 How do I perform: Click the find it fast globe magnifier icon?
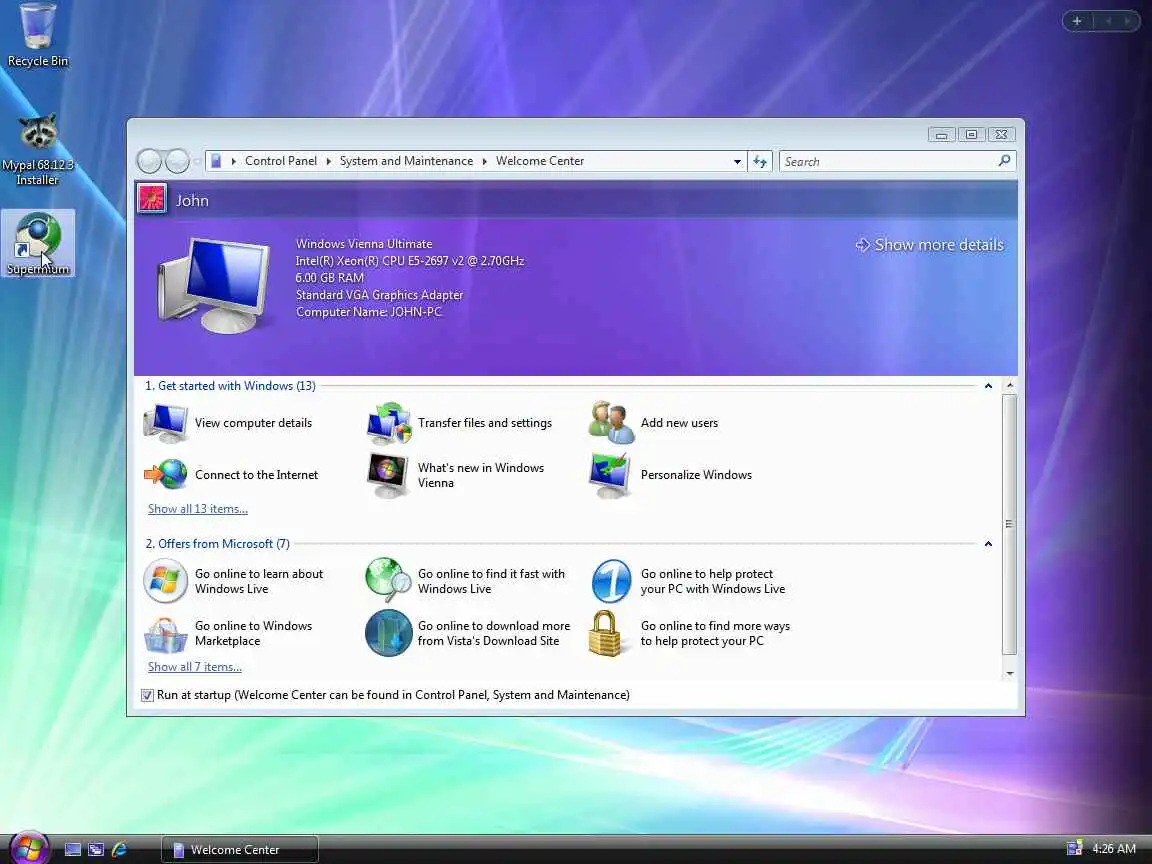coord(388,580)
